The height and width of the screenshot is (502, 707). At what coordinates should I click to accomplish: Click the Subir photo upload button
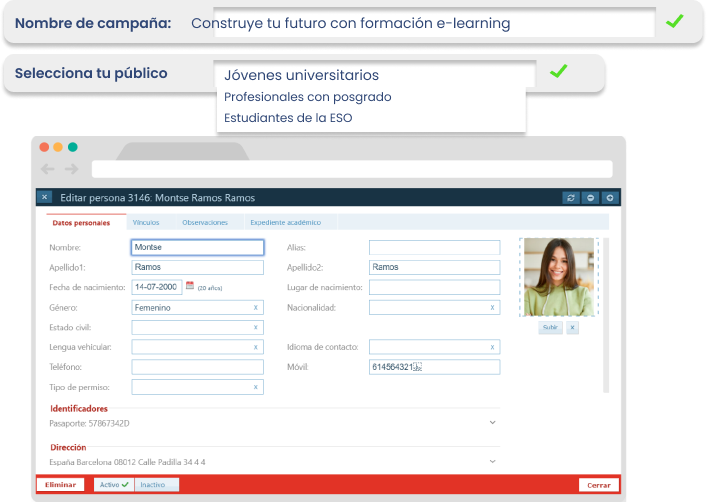[551, 327]
